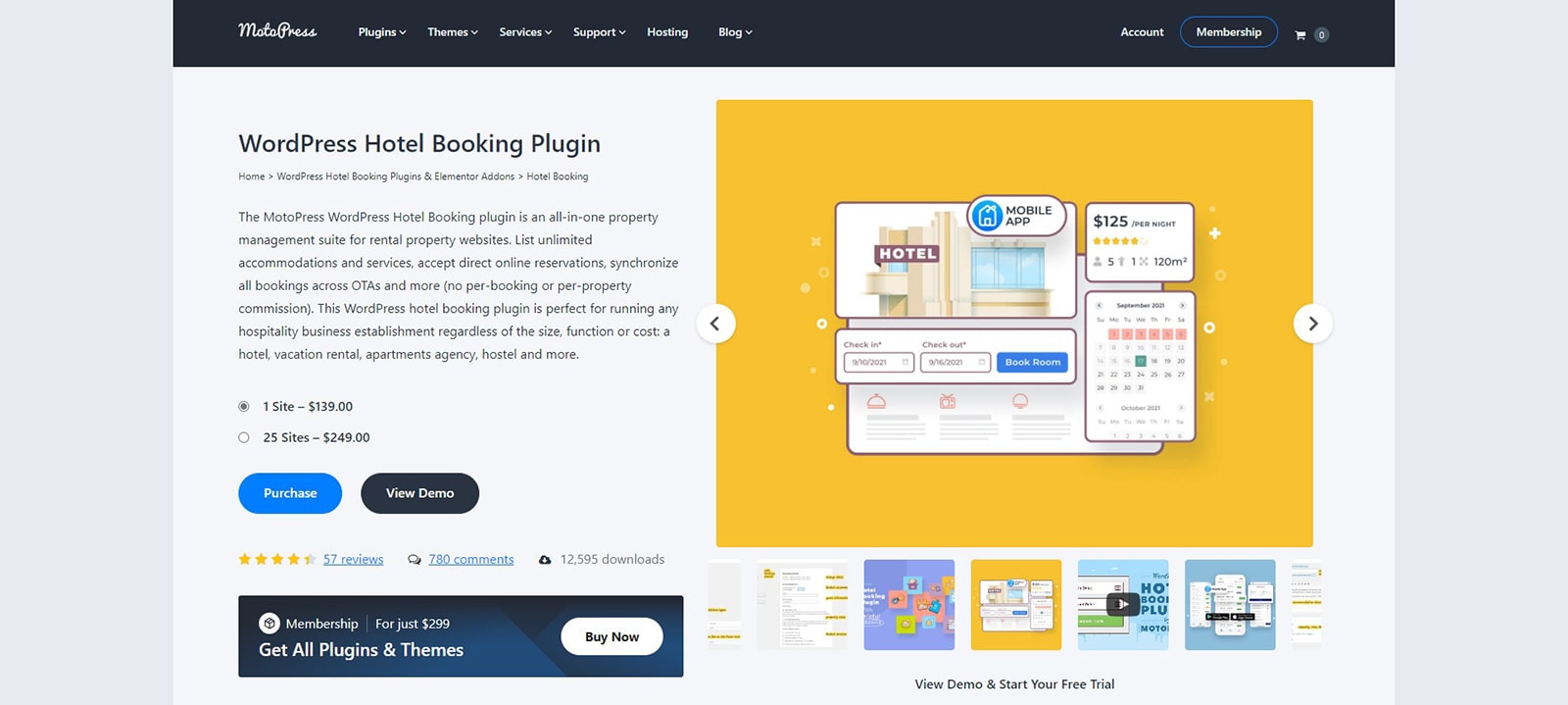Expand the Blog dropdown menu

(x=735, y=32)
